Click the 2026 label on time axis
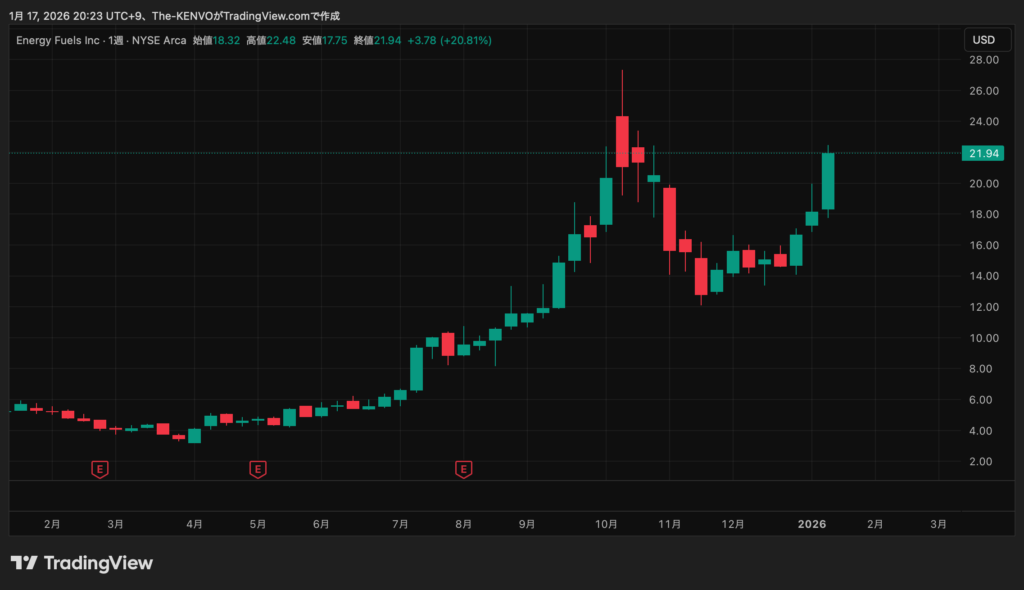 (x=812, y=523)
